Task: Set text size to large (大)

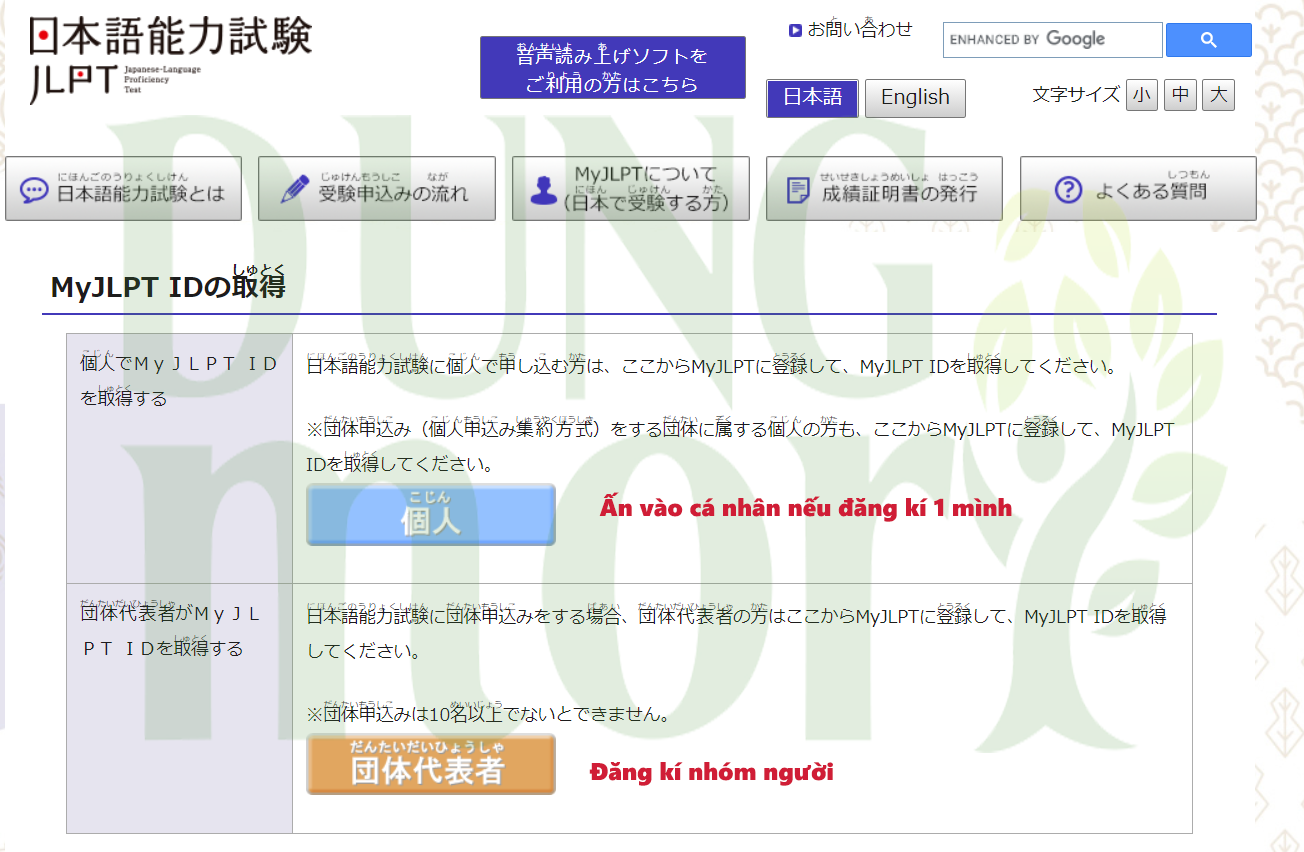Action: pyautogui.click(x=1218, y=95)
